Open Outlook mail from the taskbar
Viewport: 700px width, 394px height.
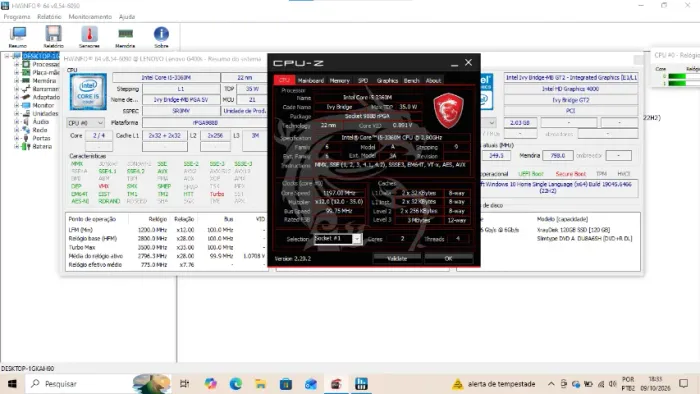[311, 384]
